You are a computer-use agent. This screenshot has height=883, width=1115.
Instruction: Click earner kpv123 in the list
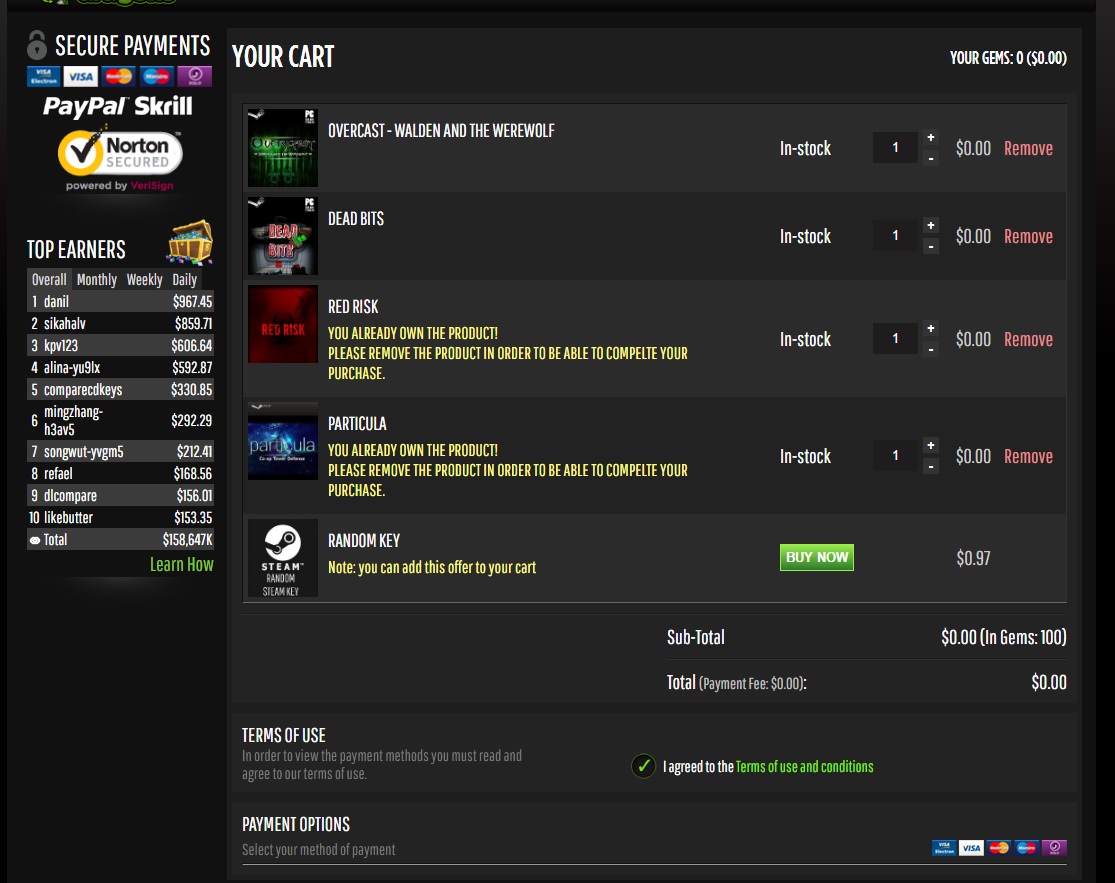coord(120,346)
